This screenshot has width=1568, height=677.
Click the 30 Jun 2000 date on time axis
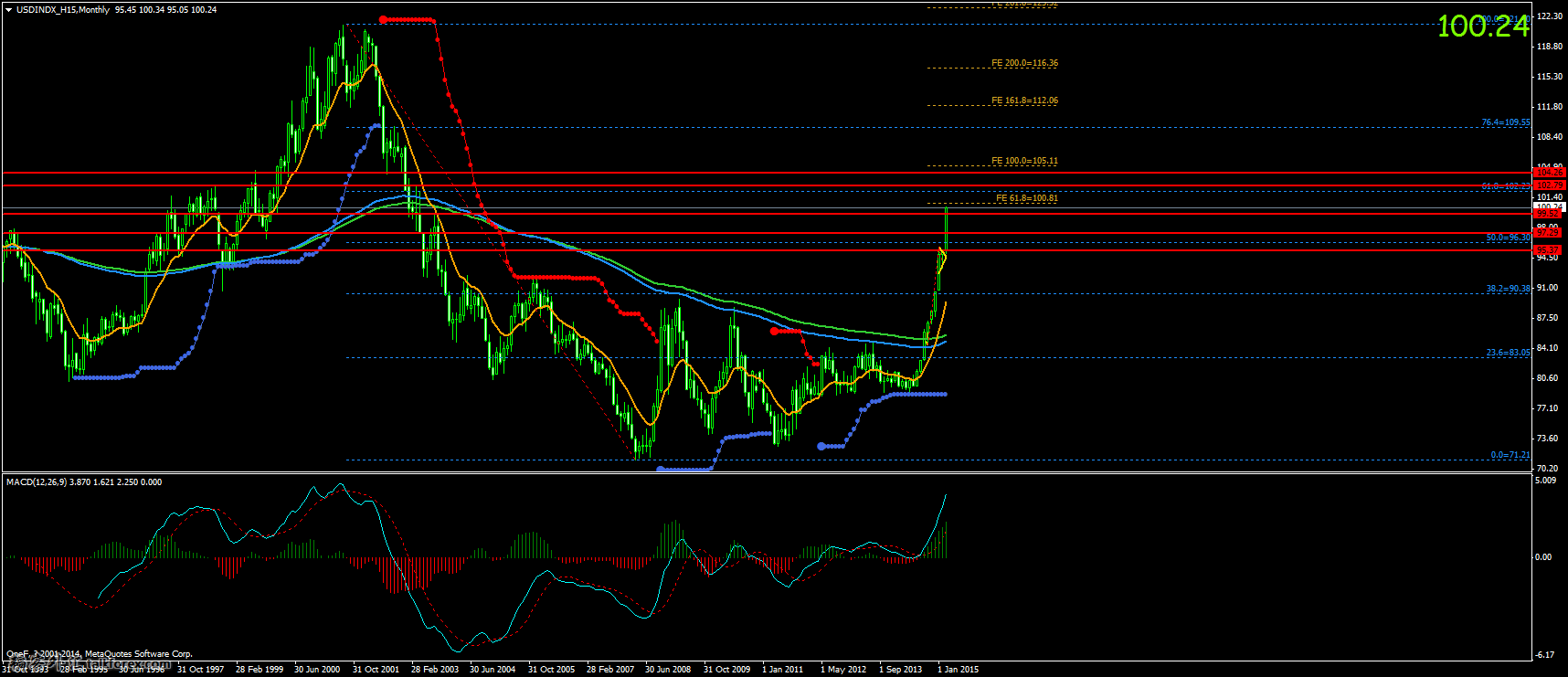click(317, 670)
